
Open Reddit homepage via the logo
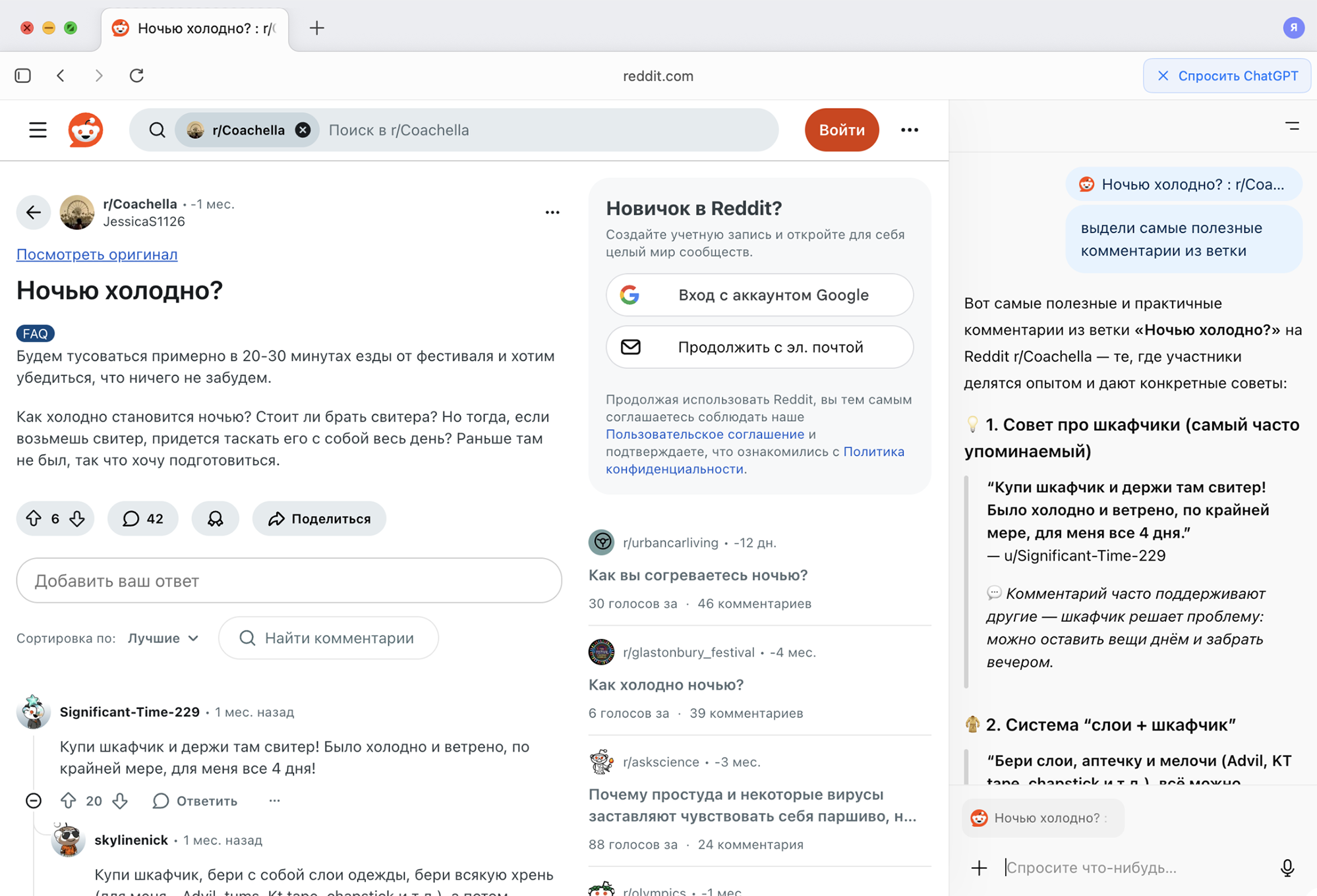click(x=85, y=130)
